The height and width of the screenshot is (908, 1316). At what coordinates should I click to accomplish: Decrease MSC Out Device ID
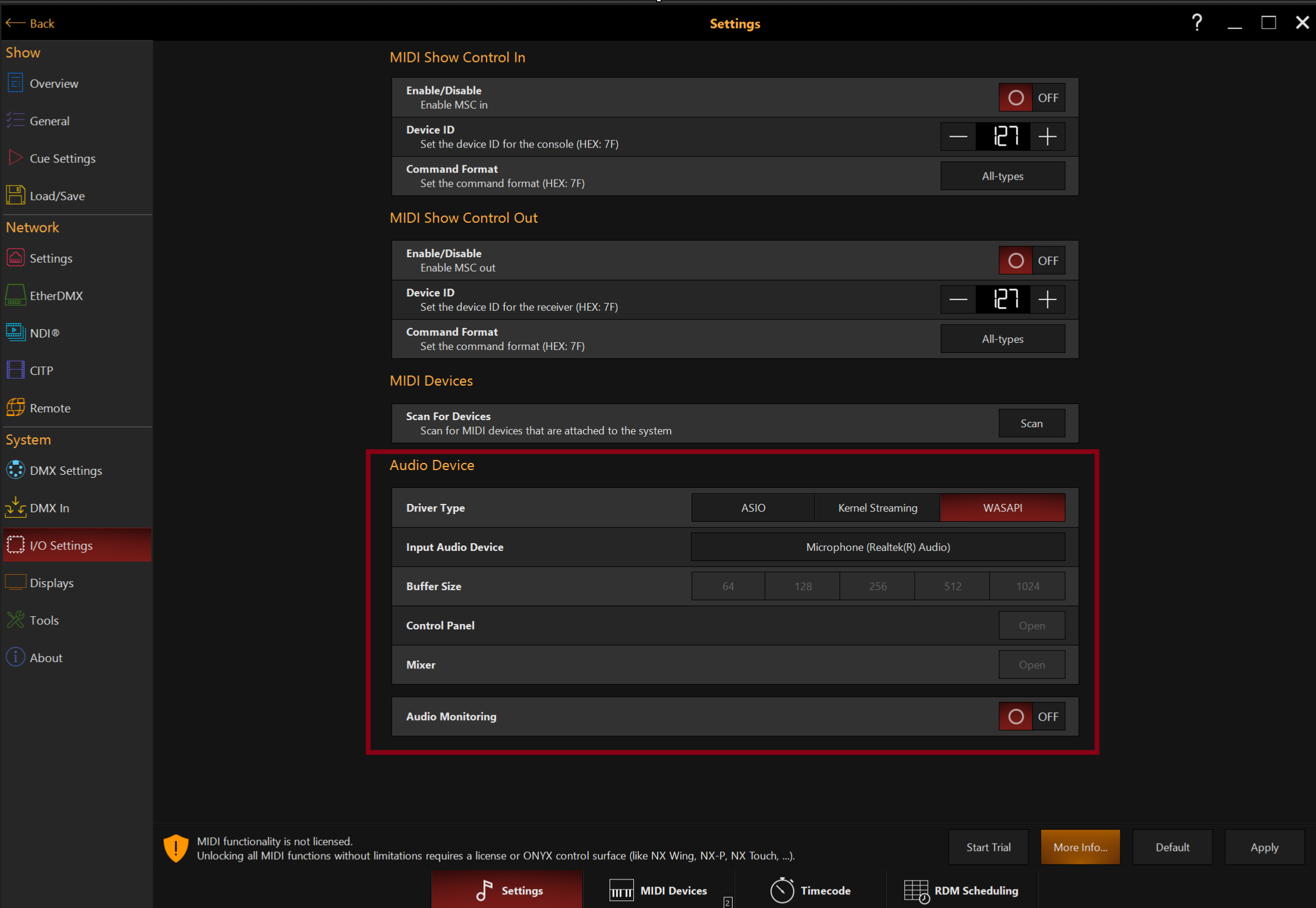pyautogui.click(x=958, y=299)
